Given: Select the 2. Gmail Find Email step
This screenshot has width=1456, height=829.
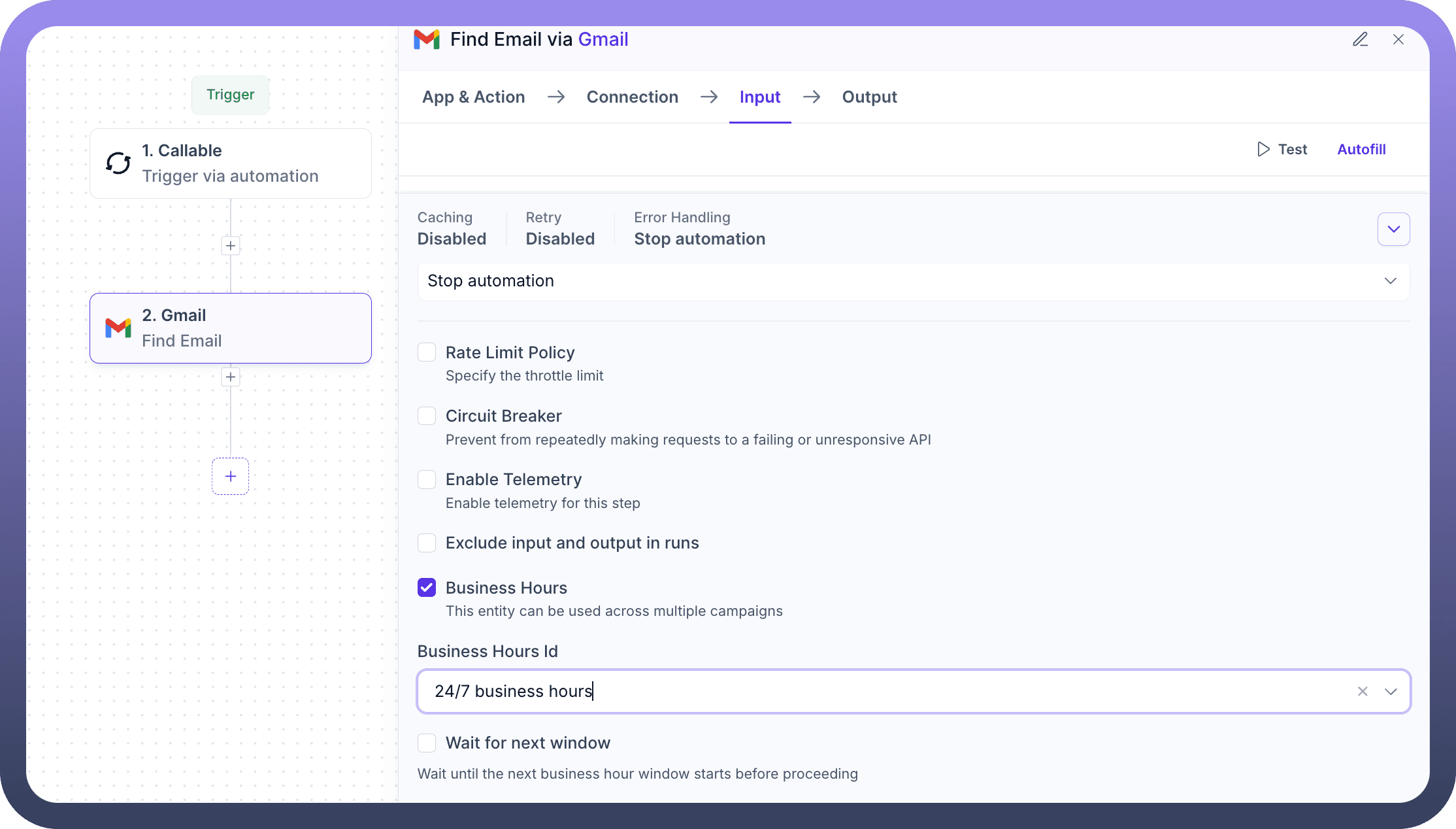Looking at the screenshot, I should click(x=230, y=328).
